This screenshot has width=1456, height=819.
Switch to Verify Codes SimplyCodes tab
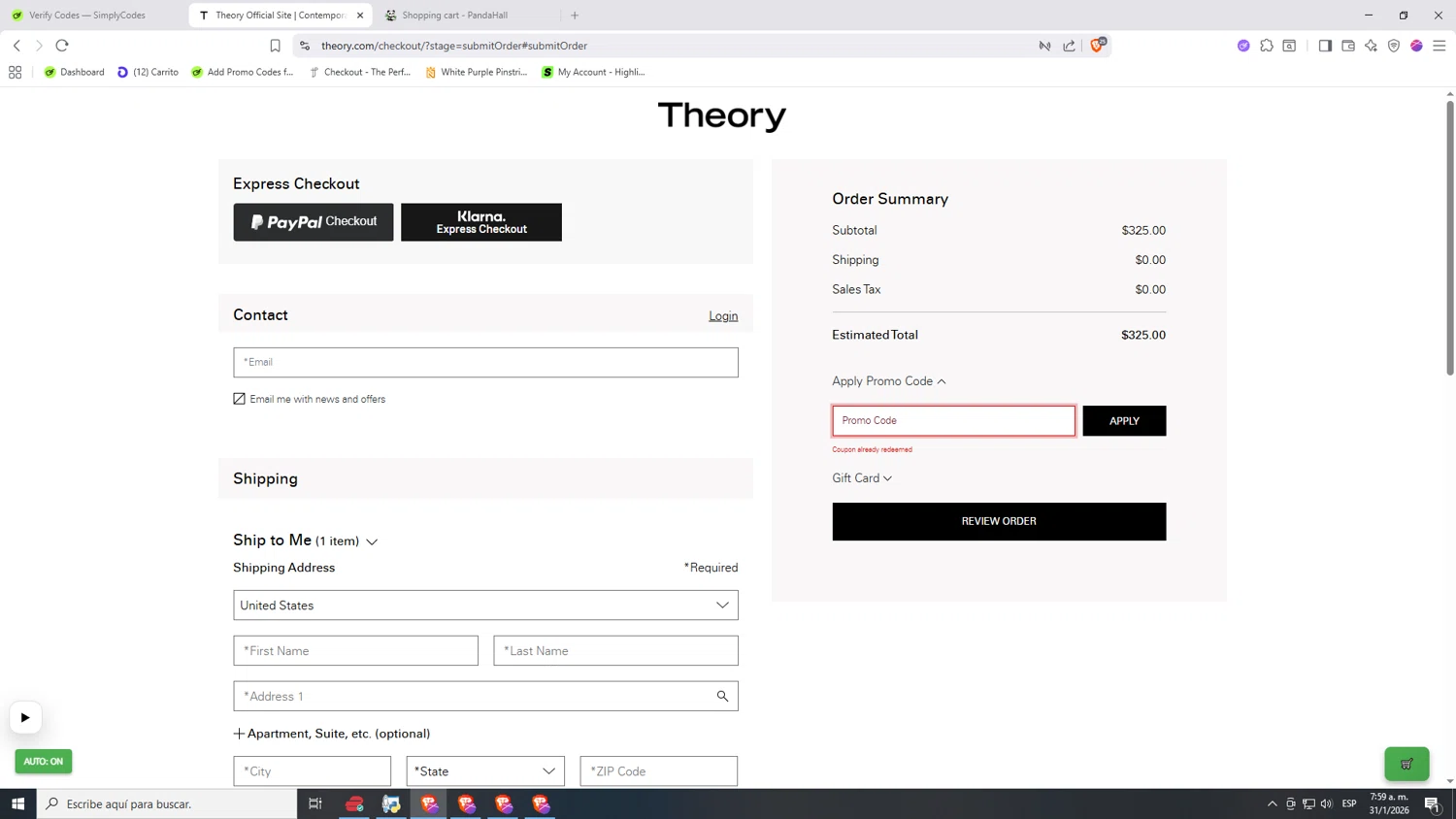point(87,16)
